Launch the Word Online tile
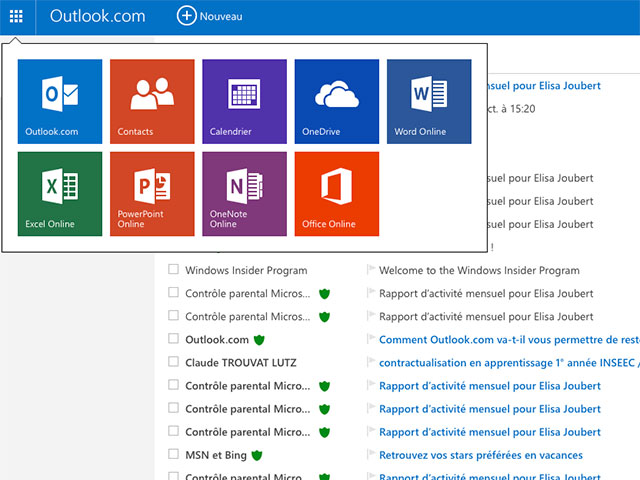This screenshot has width=640, height=480. pos(429,102)
